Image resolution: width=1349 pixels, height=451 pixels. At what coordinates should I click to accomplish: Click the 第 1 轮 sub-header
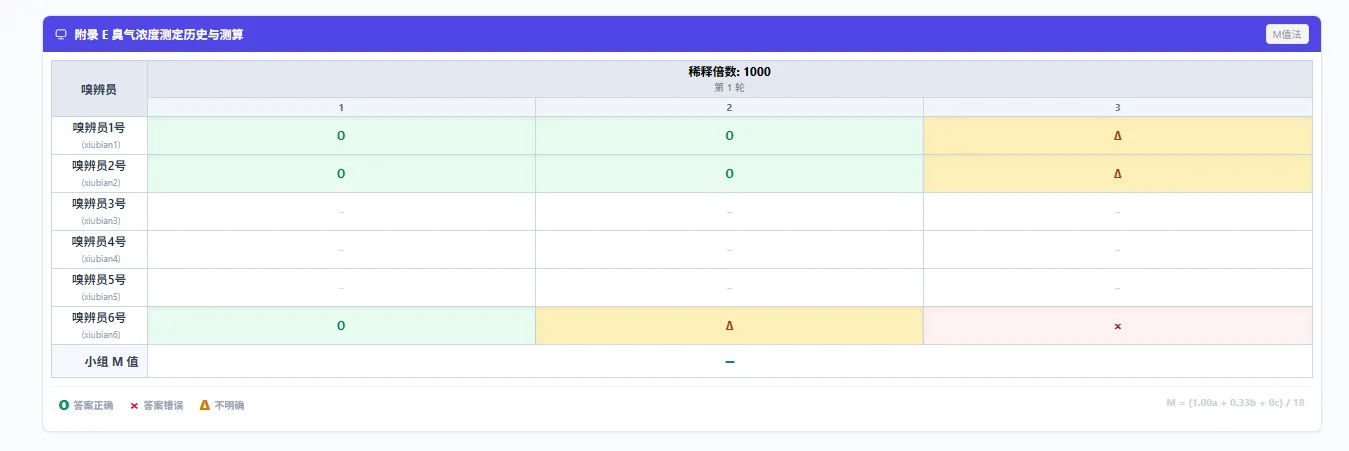pos(729,87)
